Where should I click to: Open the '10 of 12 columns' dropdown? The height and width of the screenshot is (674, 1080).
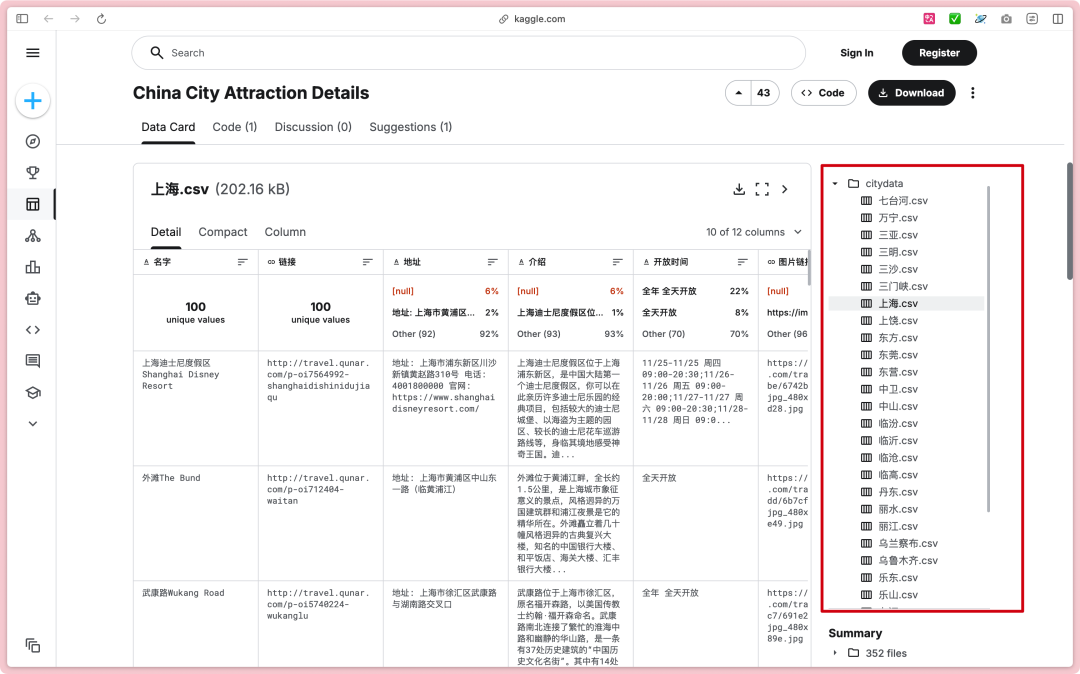(754, 231)
